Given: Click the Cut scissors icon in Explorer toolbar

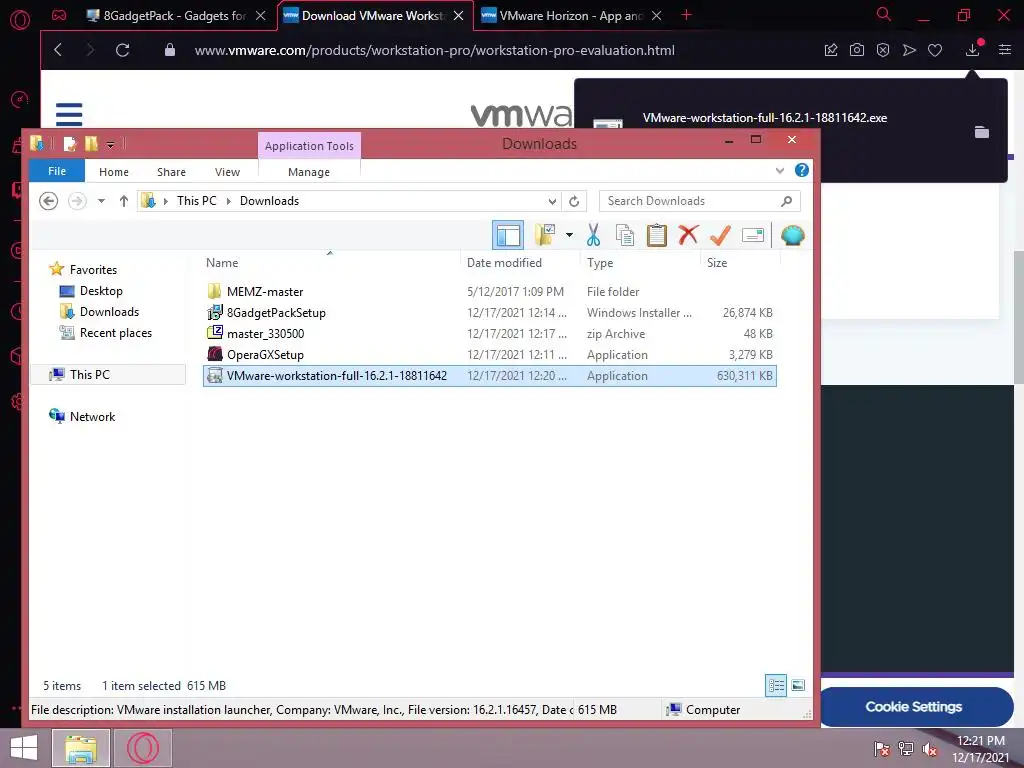Looking at the screenshot, I should (x=593, y=235).
